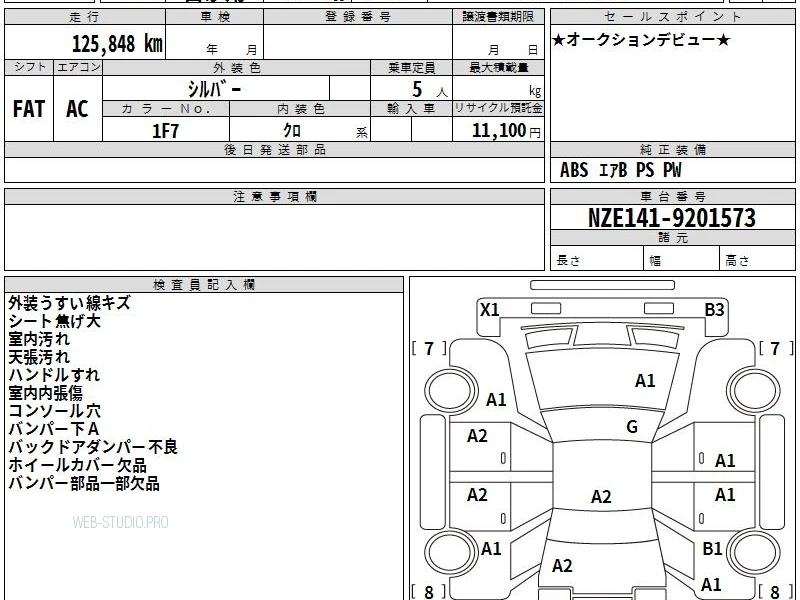Select the B1 damage mark on diagram
The height and width of the screenshot is (600, 800).
pyautogui.click(x=712, y=548)
